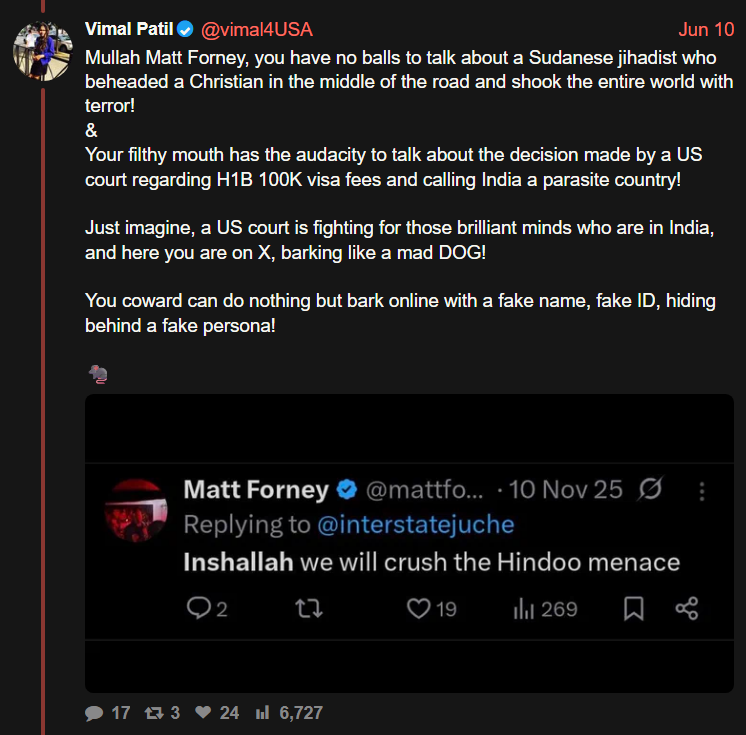The width and height of the screenshot is (746, 735).
Task: Click the bookmark icon in the embedded tweet
Action: (x=634, y=608)
